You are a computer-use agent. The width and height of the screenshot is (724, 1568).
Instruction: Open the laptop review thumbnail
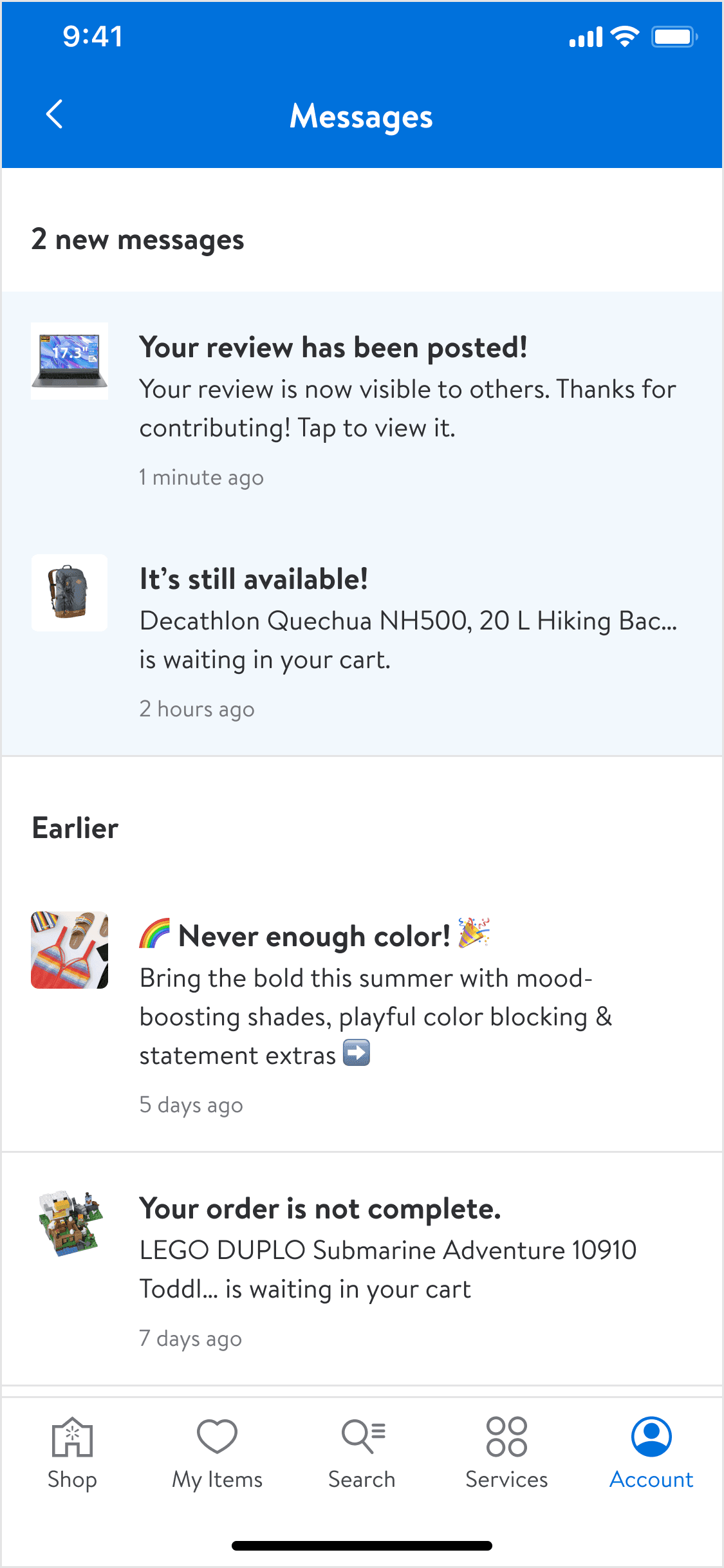70,361
